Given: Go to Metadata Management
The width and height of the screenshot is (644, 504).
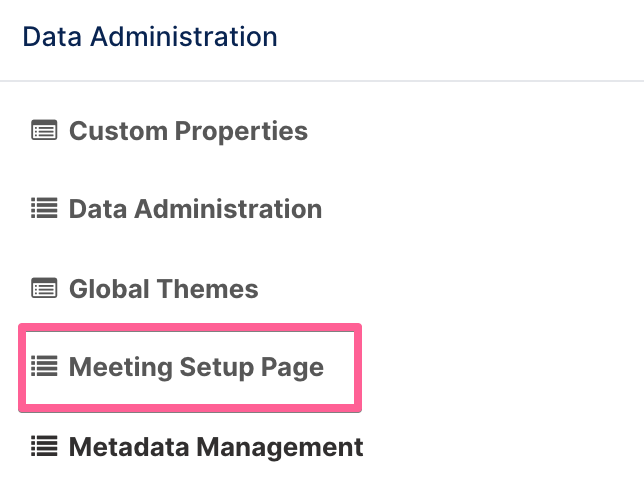Looking at the screenshot, I should click(198, 446).
